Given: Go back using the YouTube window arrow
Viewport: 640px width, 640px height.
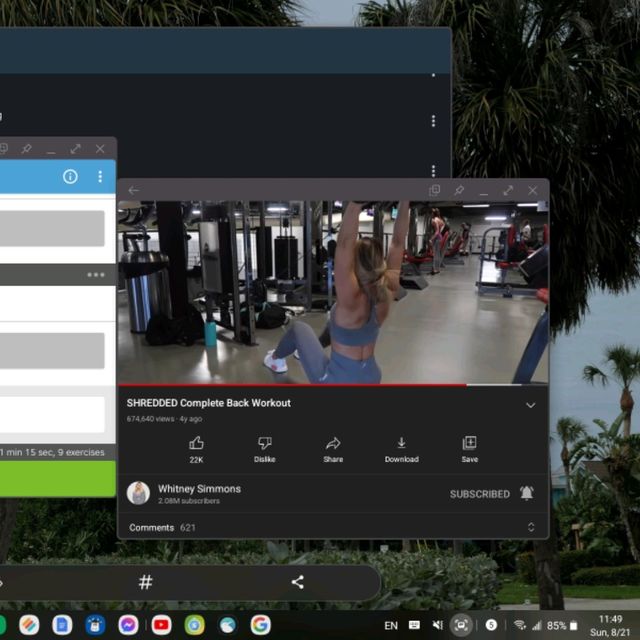Looking at the screenshot, I should [134, 191].
